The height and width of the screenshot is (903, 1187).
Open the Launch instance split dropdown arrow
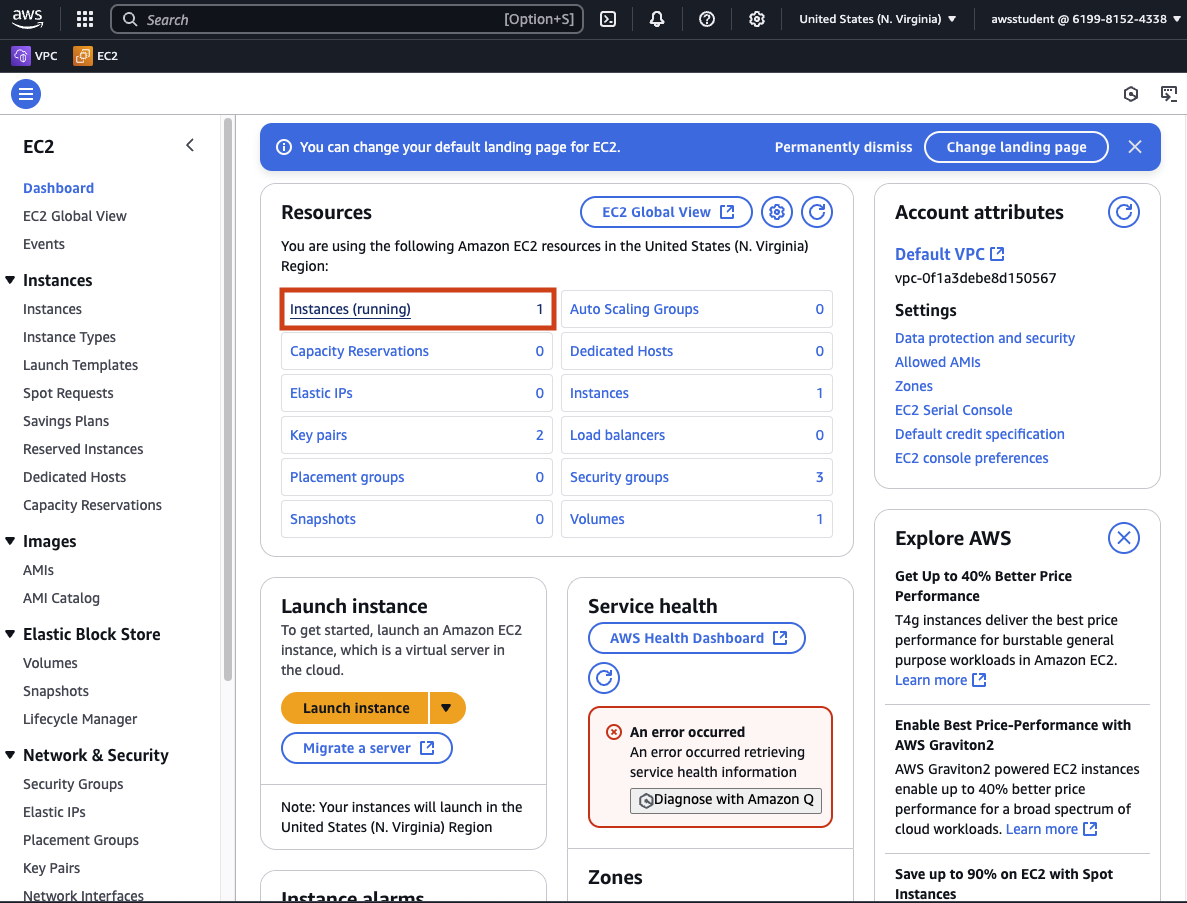tap(447, 708)
